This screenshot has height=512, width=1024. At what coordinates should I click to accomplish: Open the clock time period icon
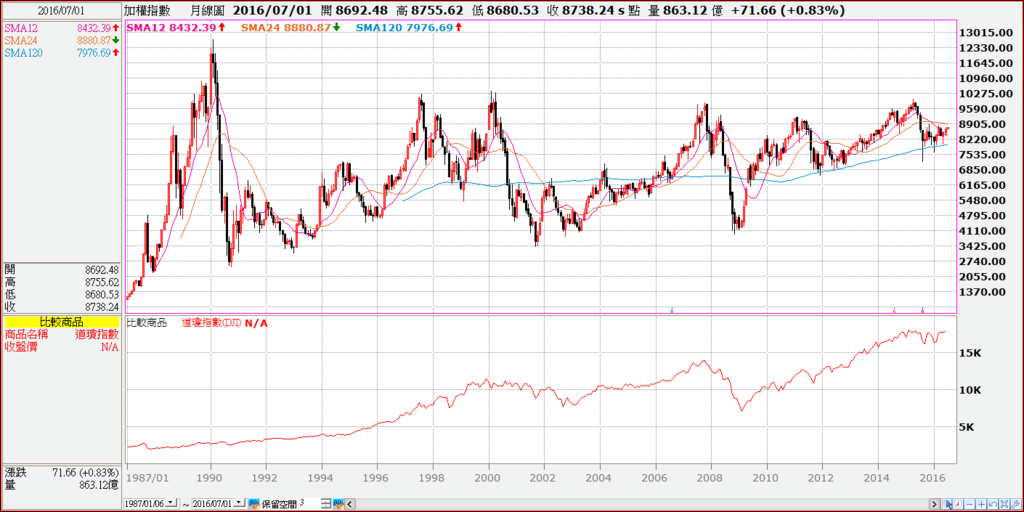pyautogui.click(x=957, y=504)
